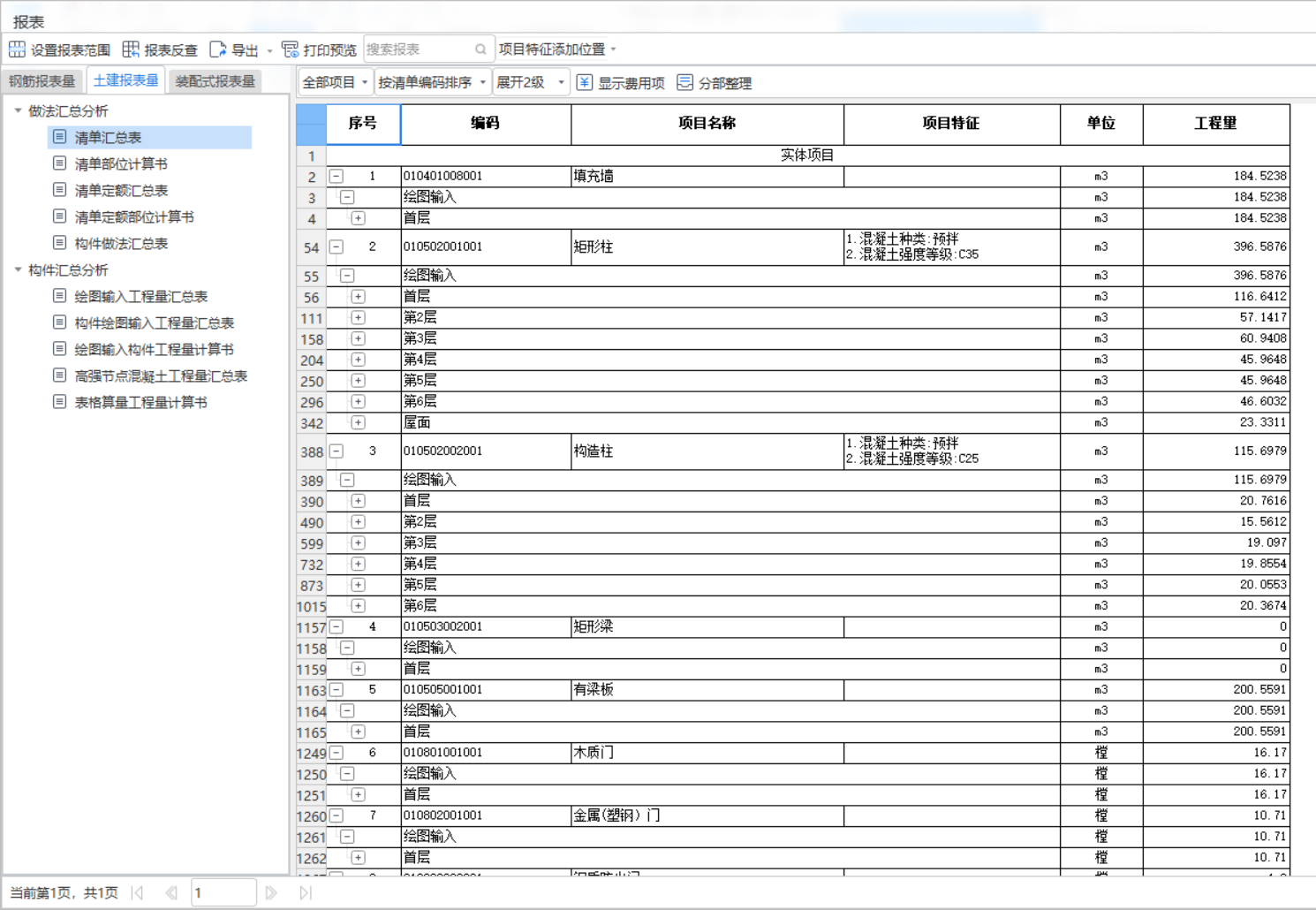Click the page number input field
This screenshot has height=910, width=1316.
223,892
